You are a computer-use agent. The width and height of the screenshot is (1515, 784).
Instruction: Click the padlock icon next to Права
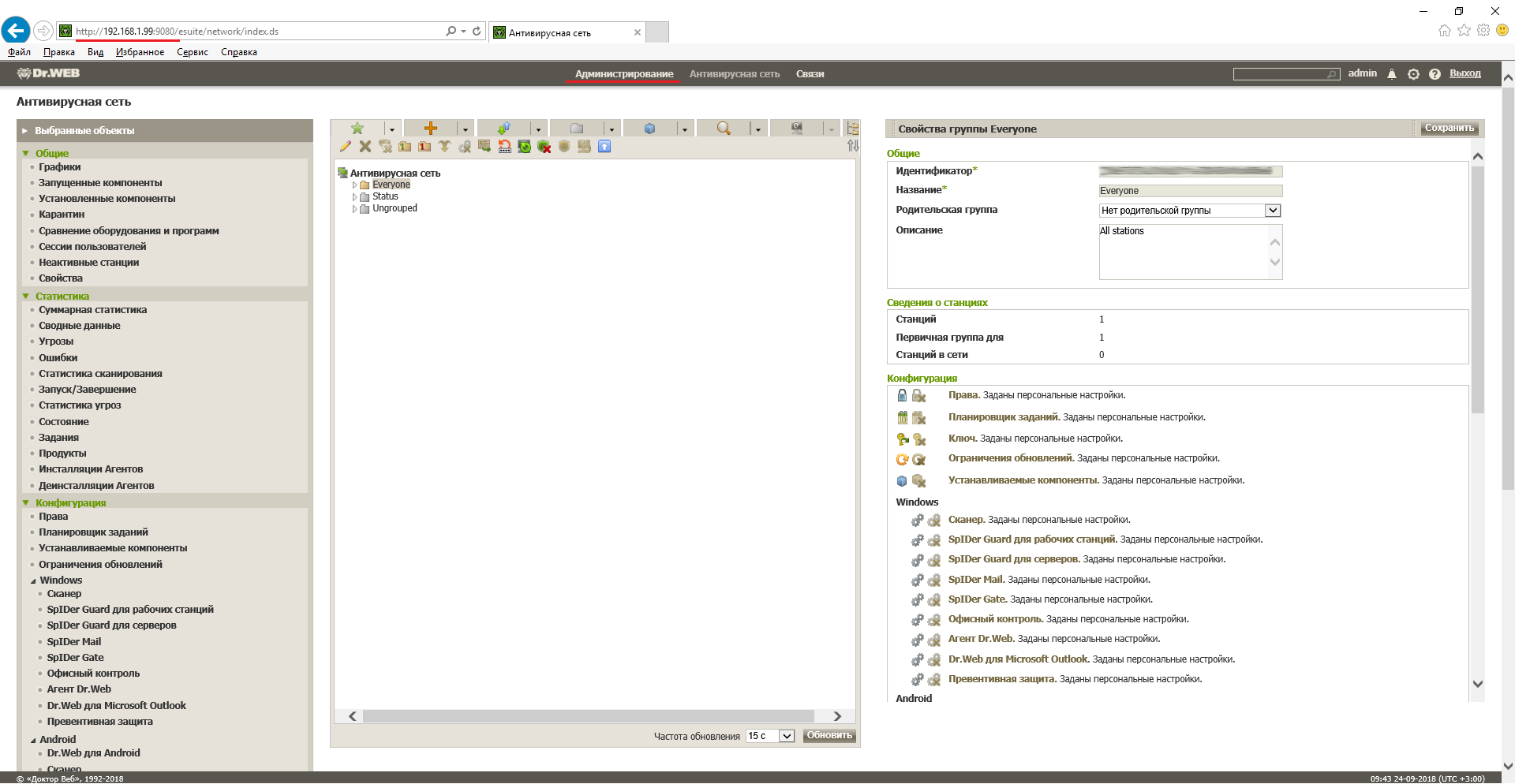[x=902, y=395]
